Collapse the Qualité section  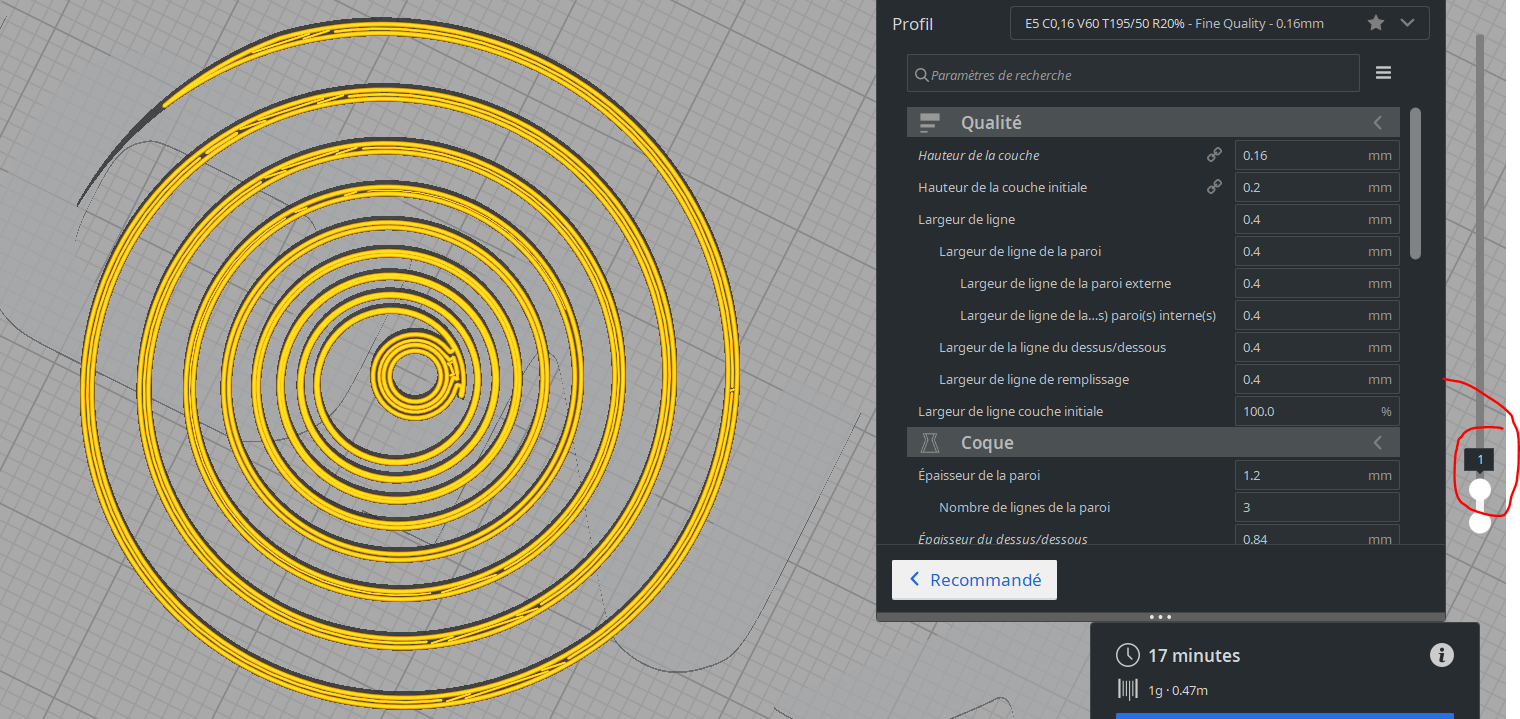point(1377,123)
